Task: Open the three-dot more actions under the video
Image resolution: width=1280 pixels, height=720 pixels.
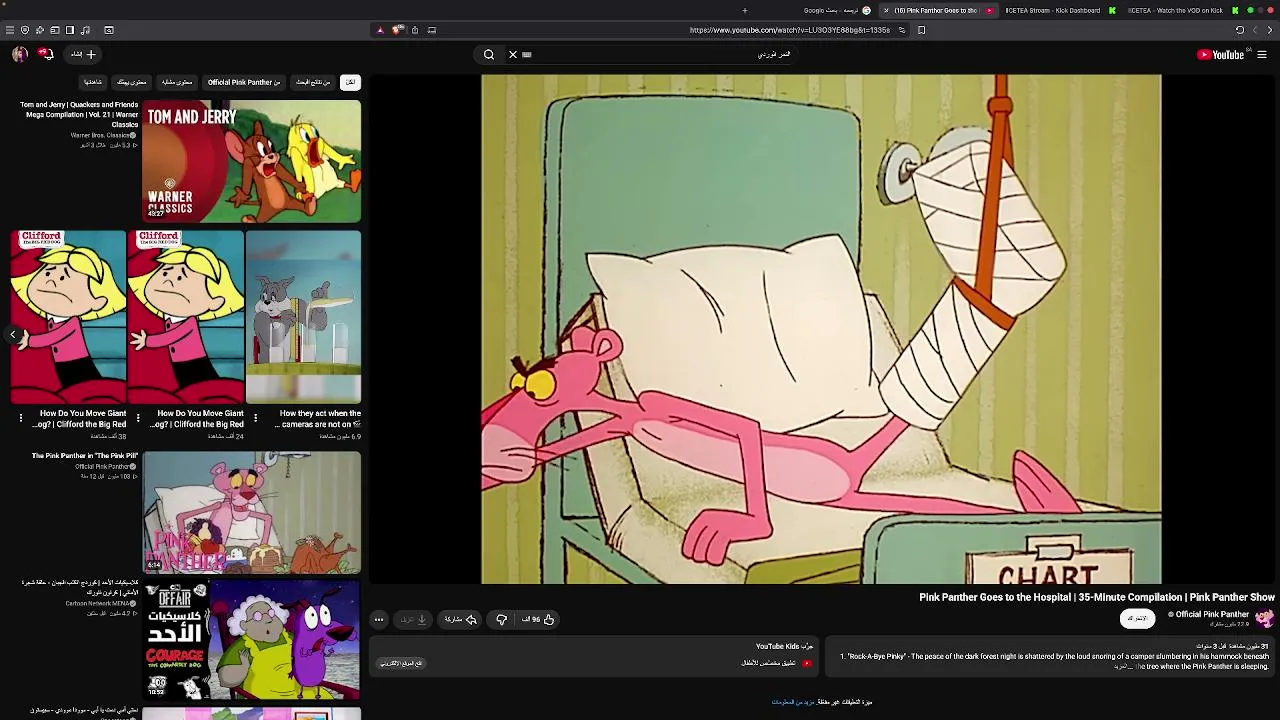Action: pos(379,619)
